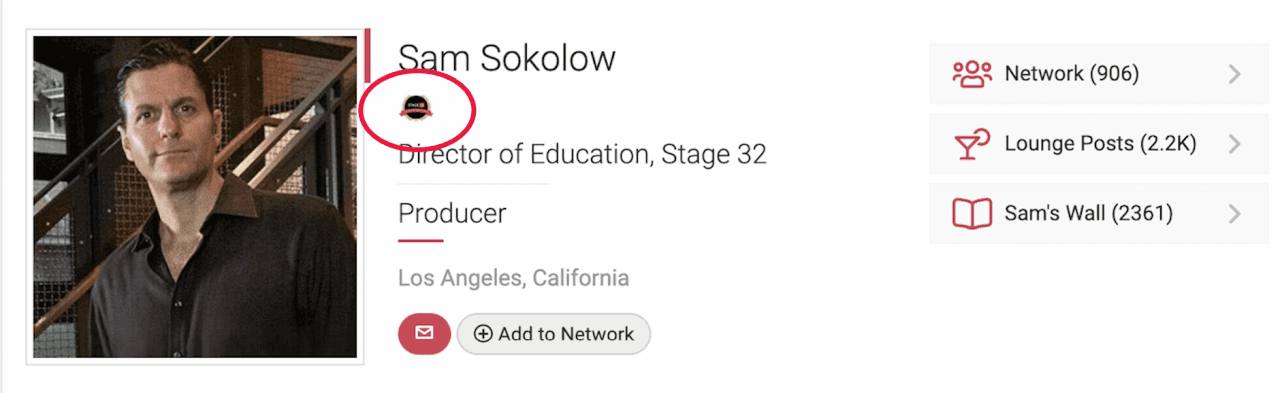Expand the Network chevron arrow

pos(1235,74)
